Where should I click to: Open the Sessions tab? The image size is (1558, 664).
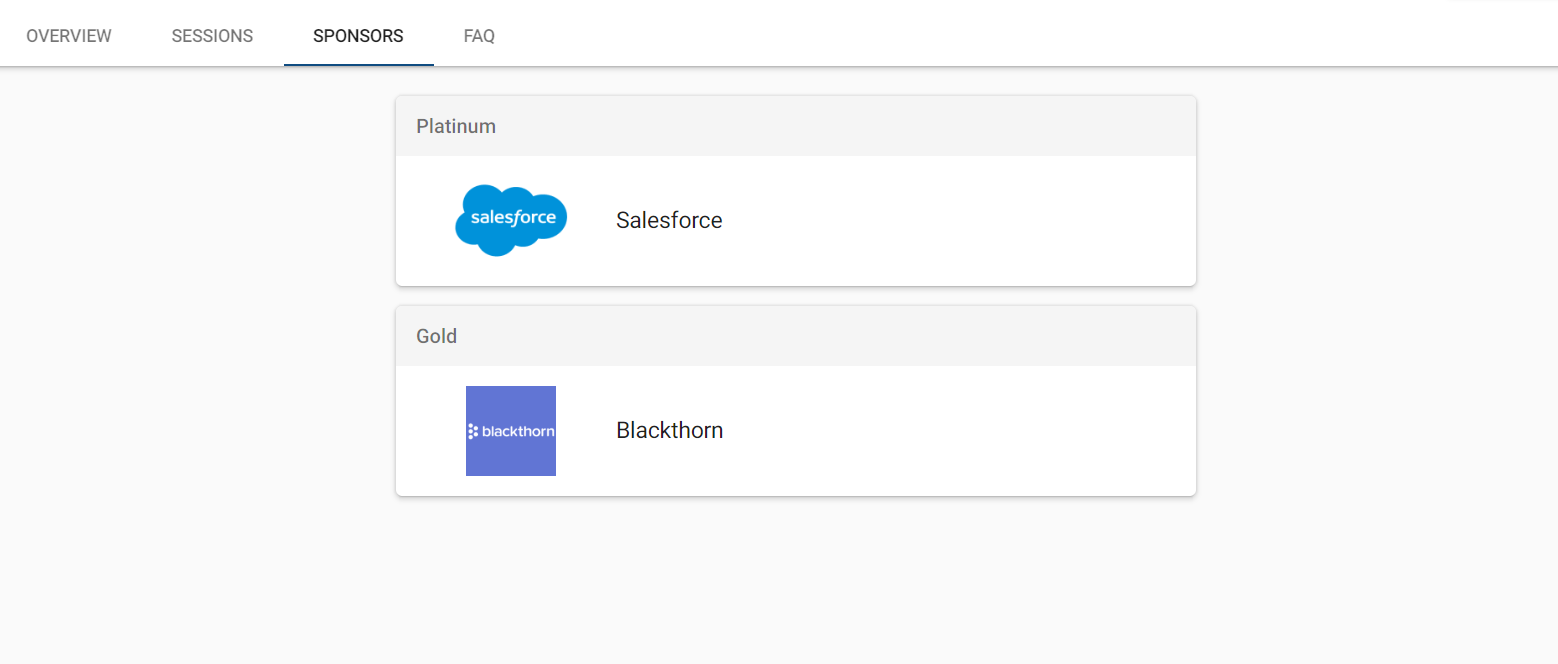[212, 36]
